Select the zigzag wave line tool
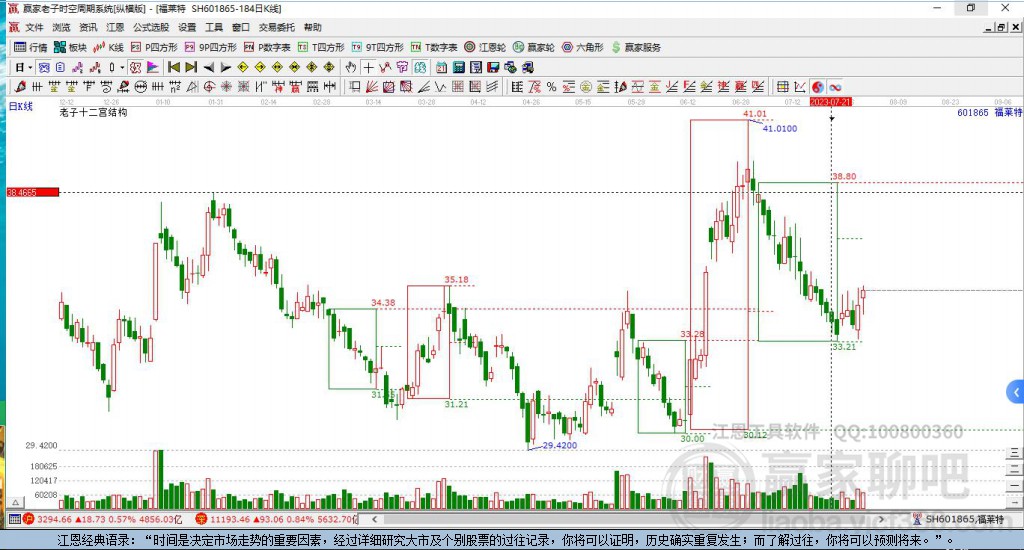The width and height of the screenshot is (1024, 550). (x=440, y=86)
